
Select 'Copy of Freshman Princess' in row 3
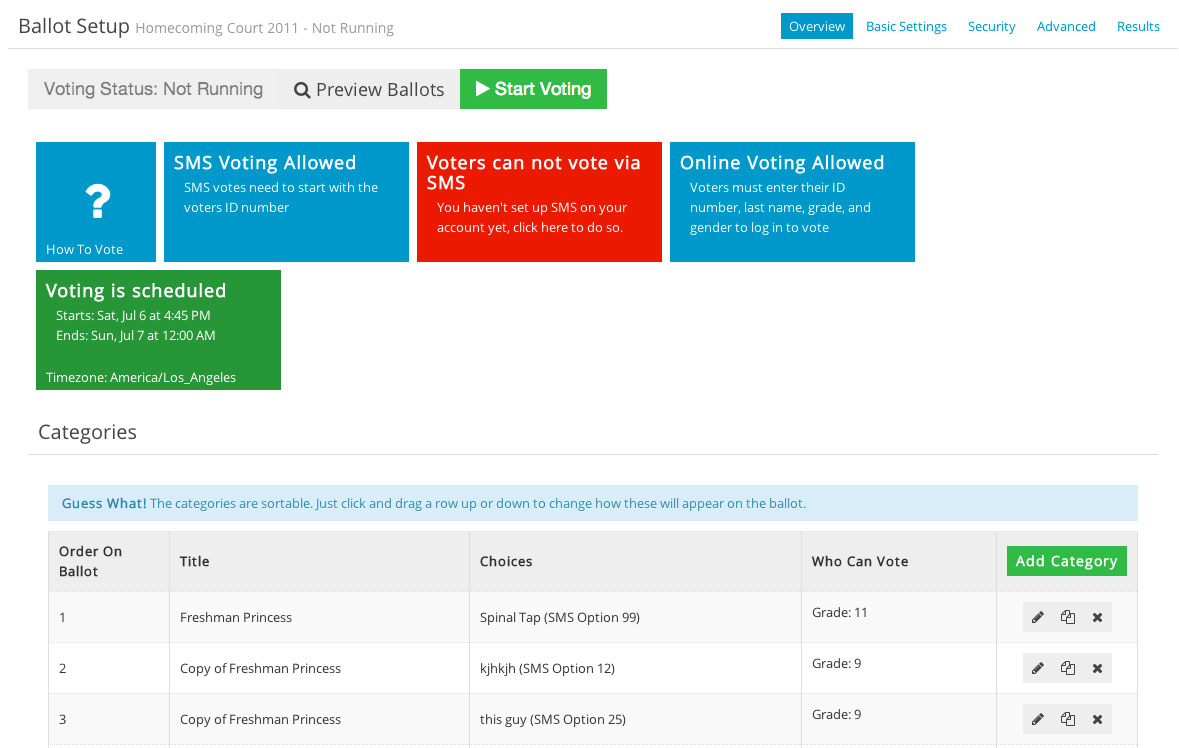point(260,719)
